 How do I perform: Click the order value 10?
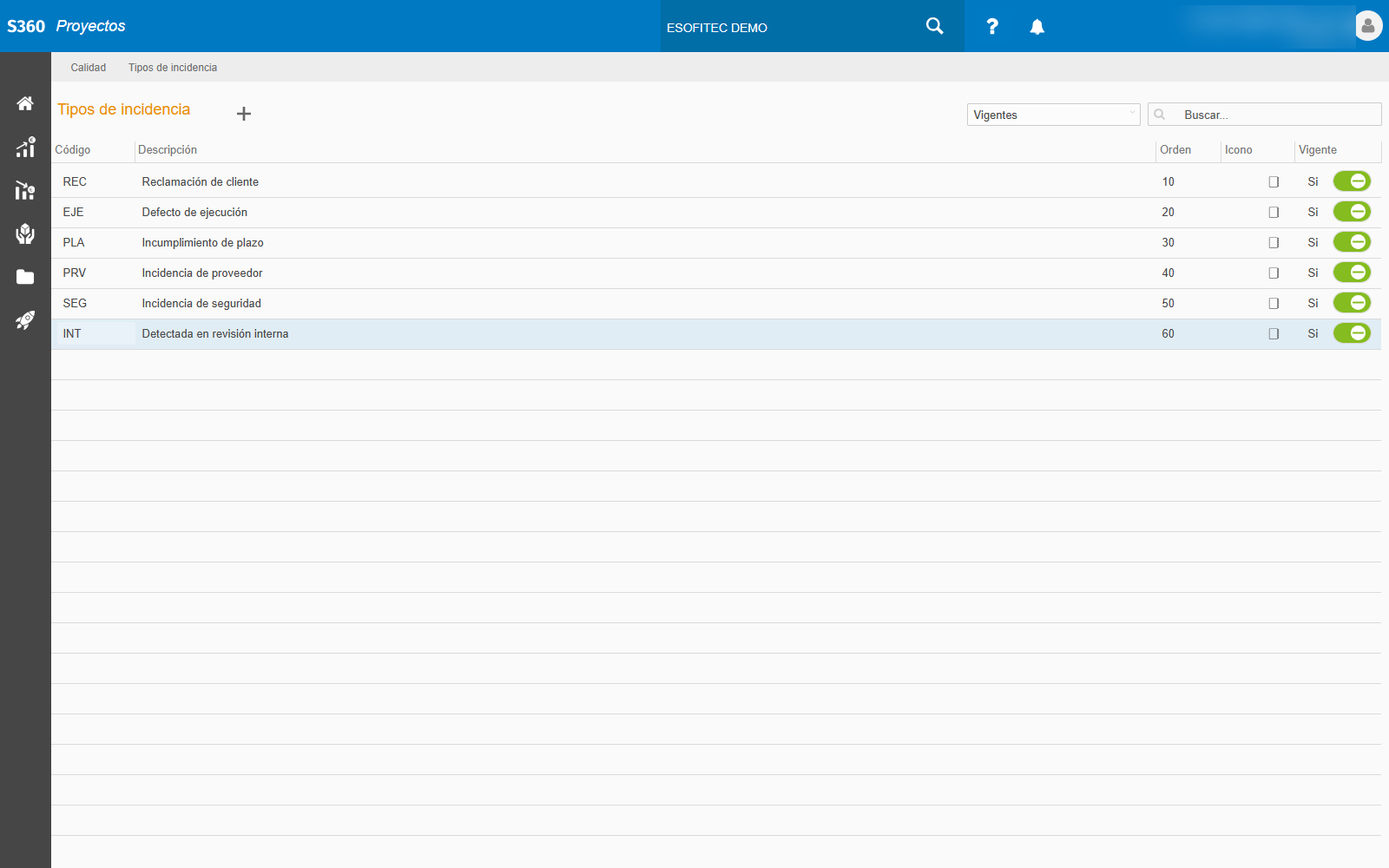coord(1168,181)
